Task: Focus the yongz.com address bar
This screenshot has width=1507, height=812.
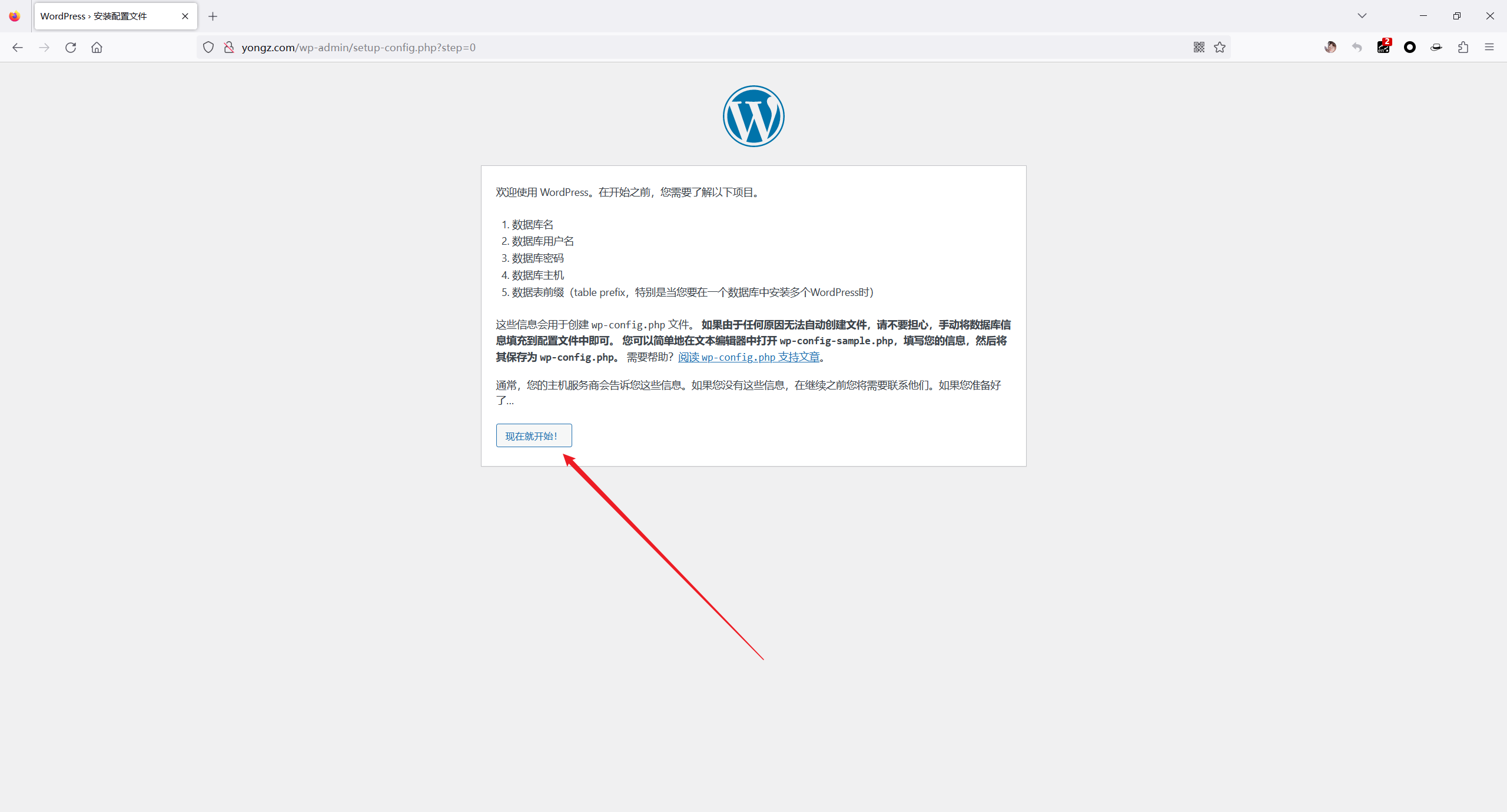Action: pos(712,47)
